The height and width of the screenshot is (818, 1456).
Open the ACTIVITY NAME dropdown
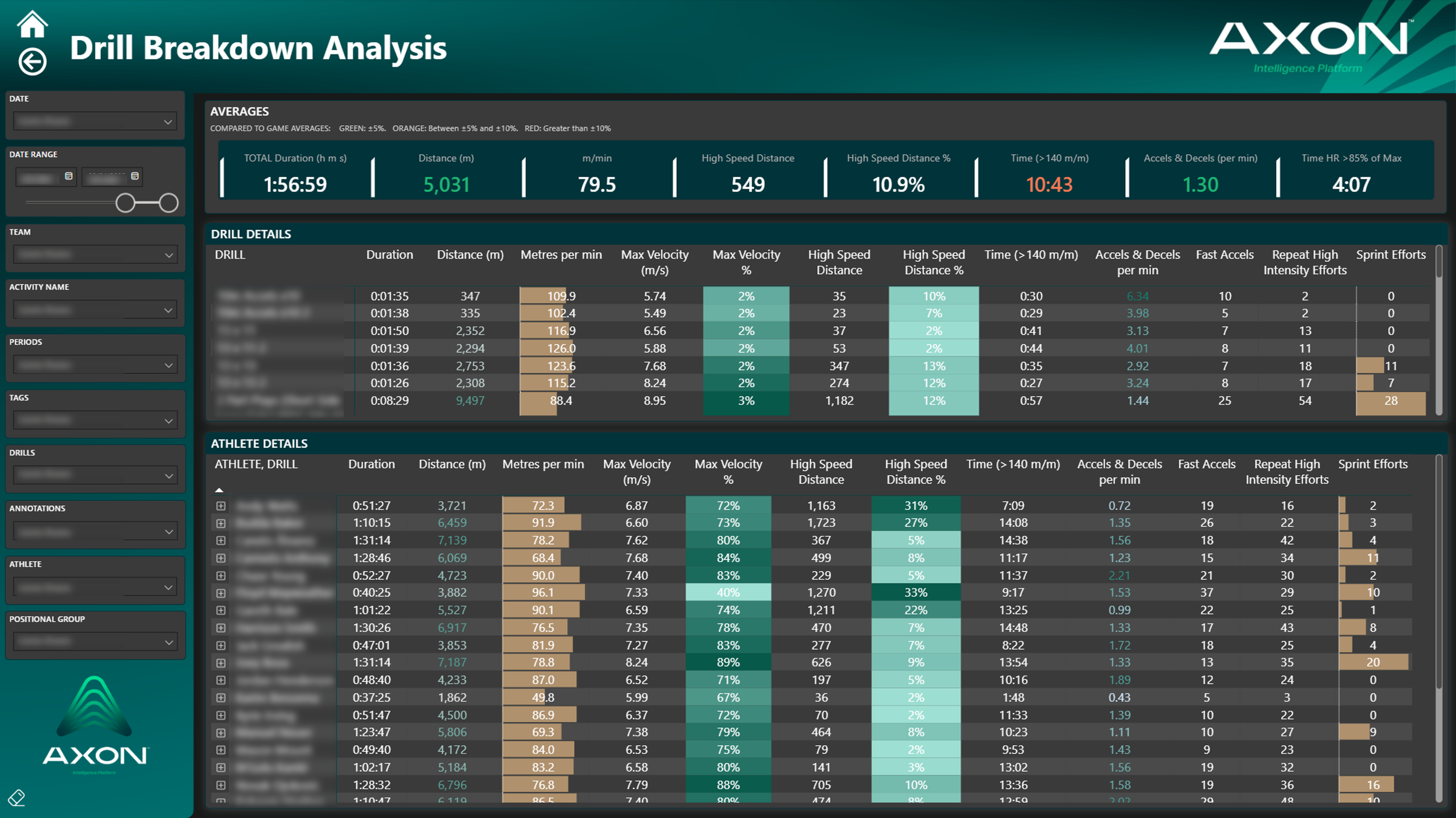[x=168, y=310]
